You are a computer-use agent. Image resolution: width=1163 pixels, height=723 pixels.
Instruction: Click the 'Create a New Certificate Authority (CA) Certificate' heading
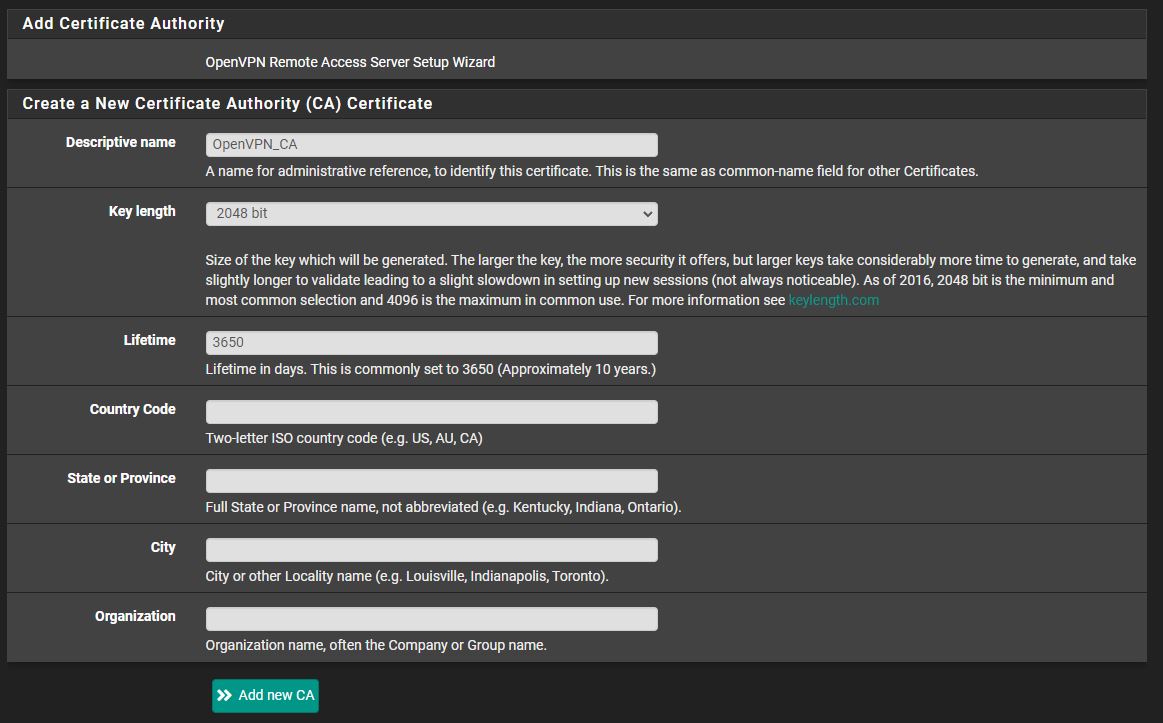(227, 104)
